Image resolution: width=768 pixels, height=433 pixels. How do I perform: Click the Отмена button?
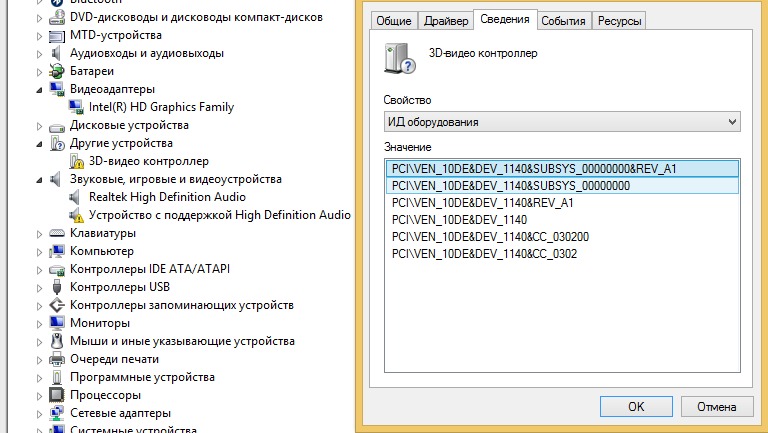pos(717,407)
